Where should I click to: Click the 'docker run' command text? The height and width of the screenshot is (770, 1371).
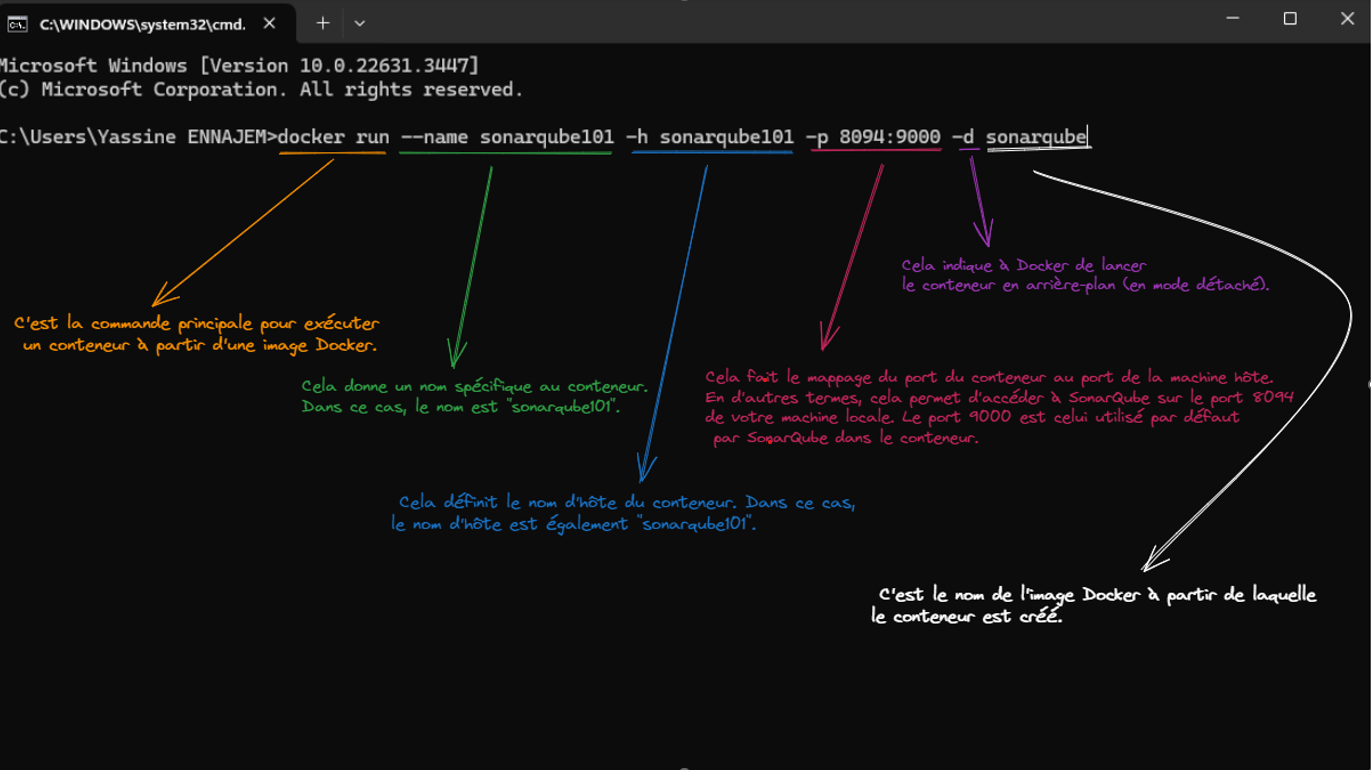(333, 137)
